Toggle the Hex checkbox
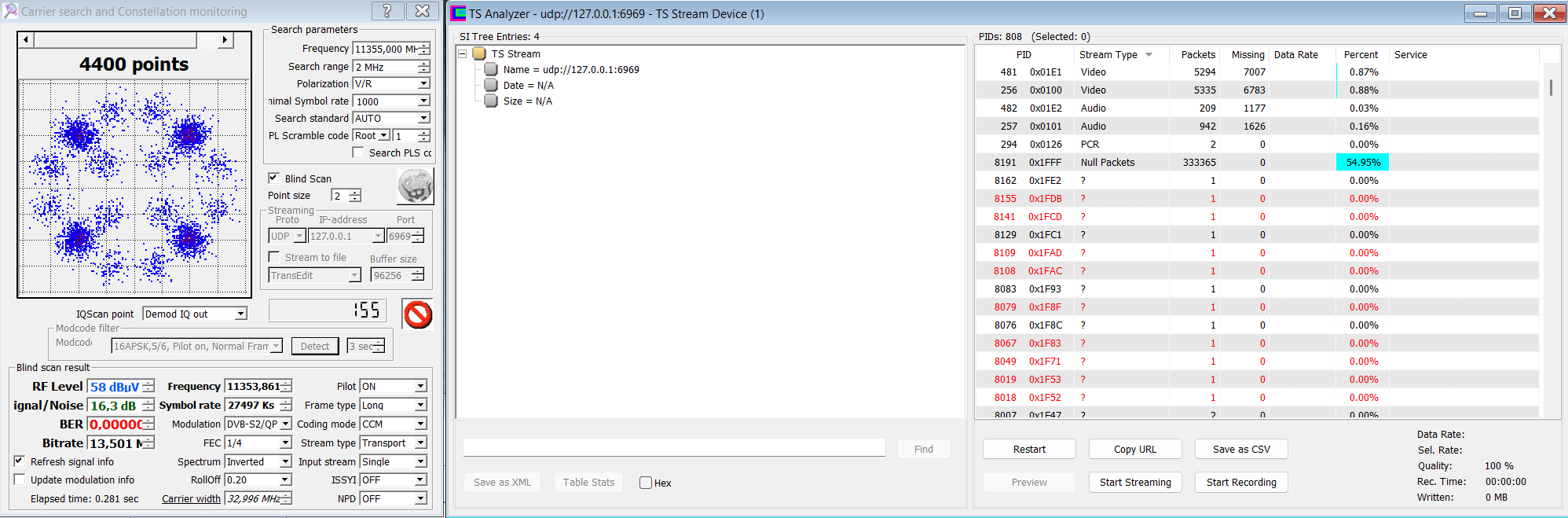The image size is (1568, 518). coord(646,483)
